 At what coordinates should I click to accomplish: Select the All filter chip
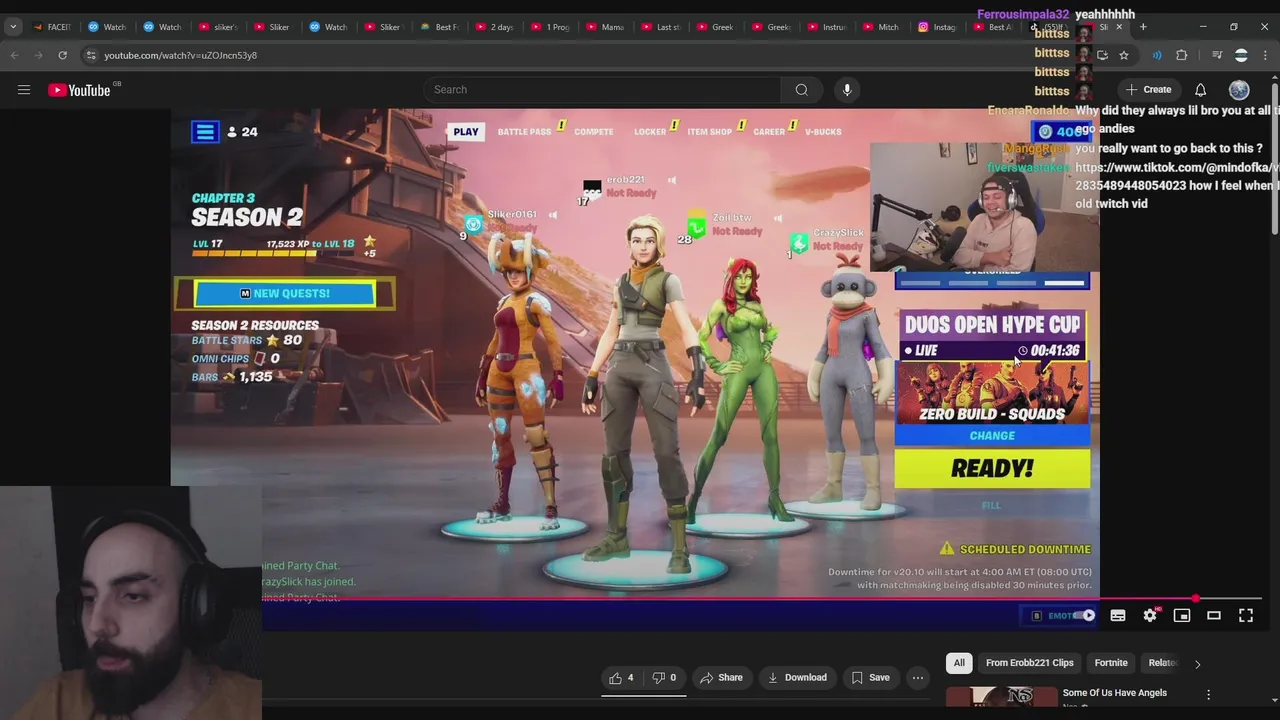coord(959,663)
